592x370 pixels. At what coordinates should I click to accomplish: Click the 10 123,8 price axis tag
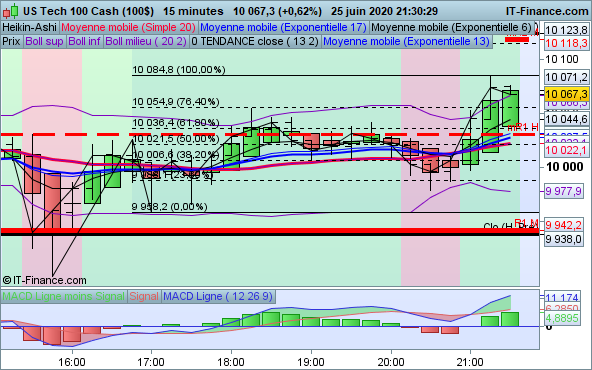[566, 30]
